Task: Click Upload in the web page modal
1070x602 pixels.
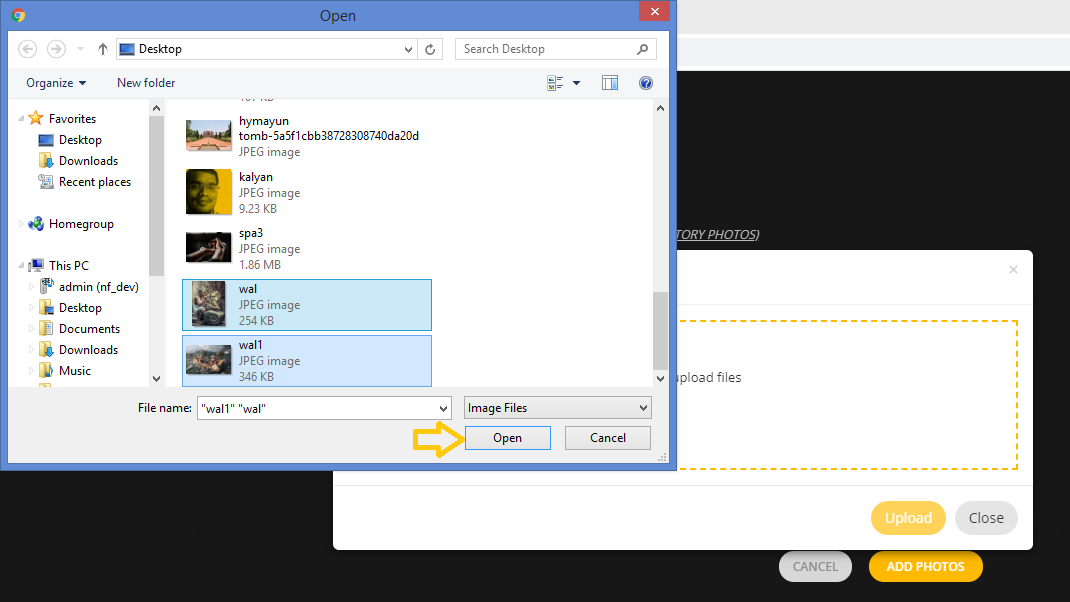Action: pyautogui.click(x=908, y=518)
